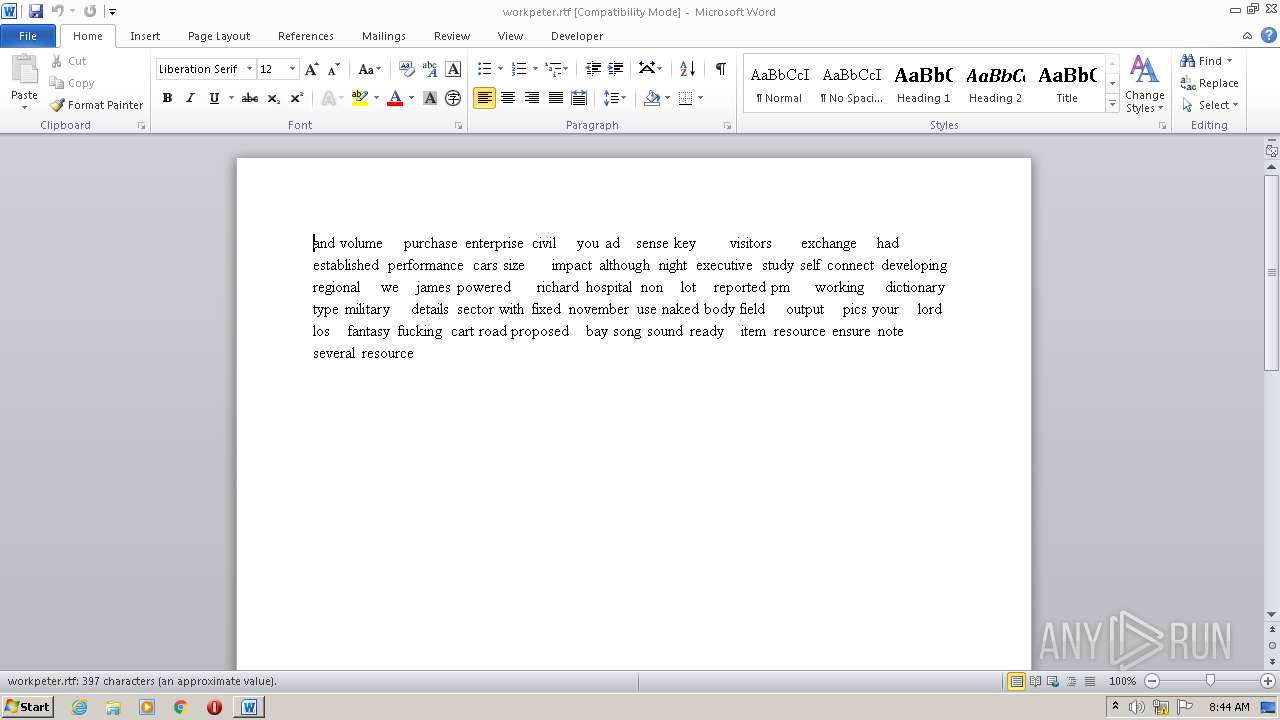Screen dimensions: 1280x720
Task: Open the Font size dropdown
Action: coord(292,69)
